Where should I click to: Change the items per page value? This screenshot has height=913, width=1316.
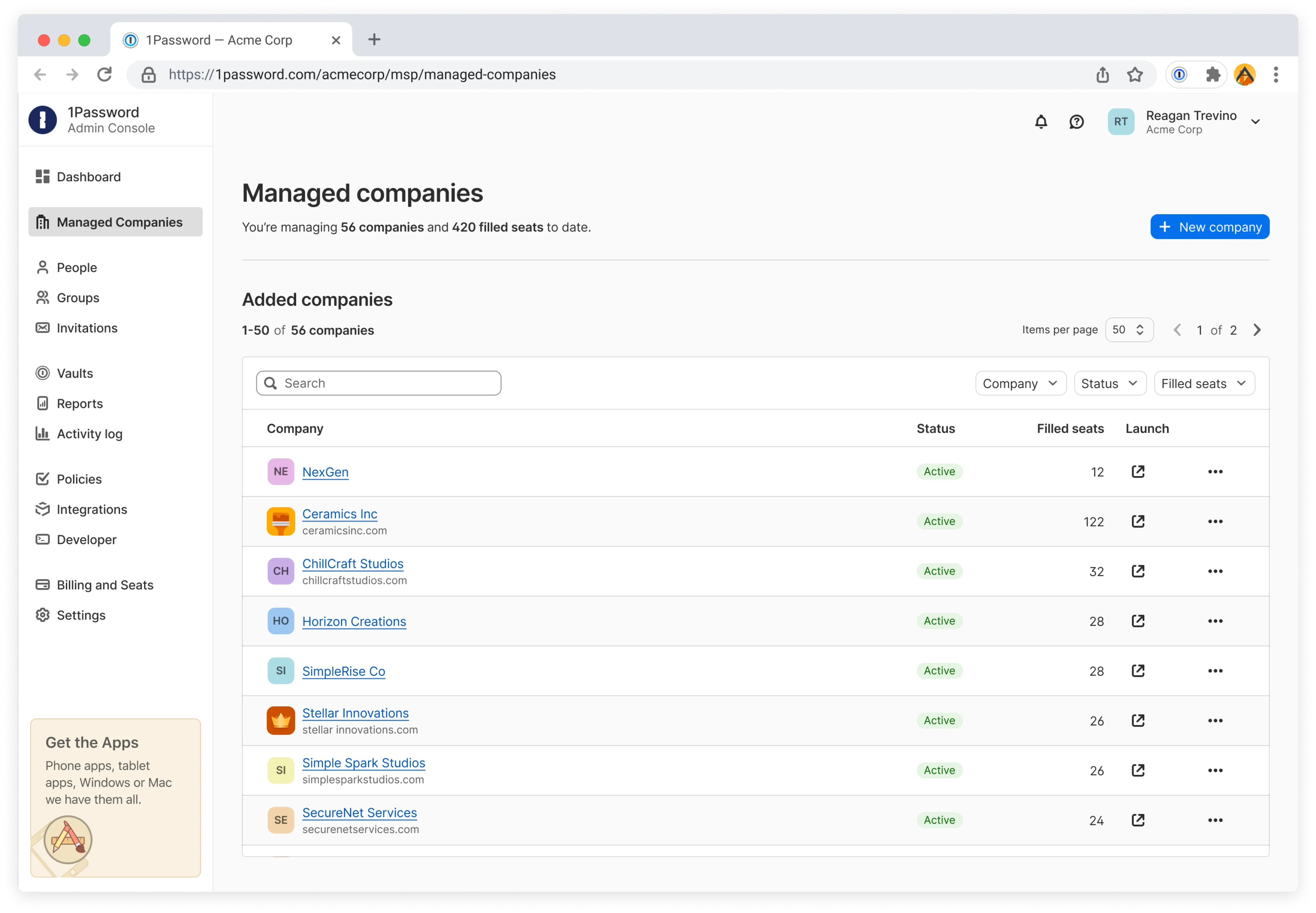point(1129,329)
